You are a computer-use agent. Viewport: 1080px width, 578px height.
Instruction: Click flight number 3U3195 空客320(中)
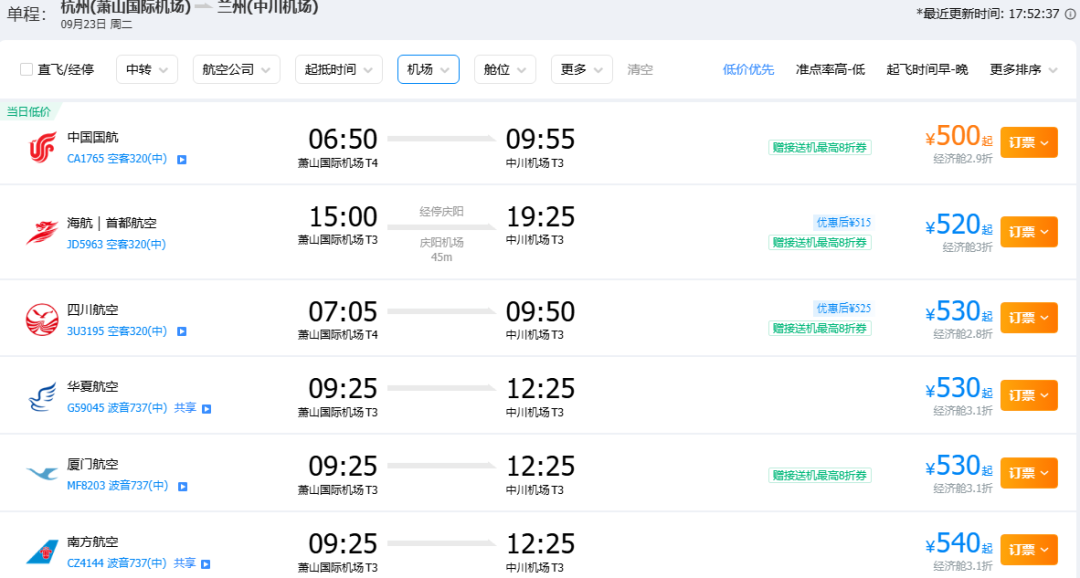[116, 331]
